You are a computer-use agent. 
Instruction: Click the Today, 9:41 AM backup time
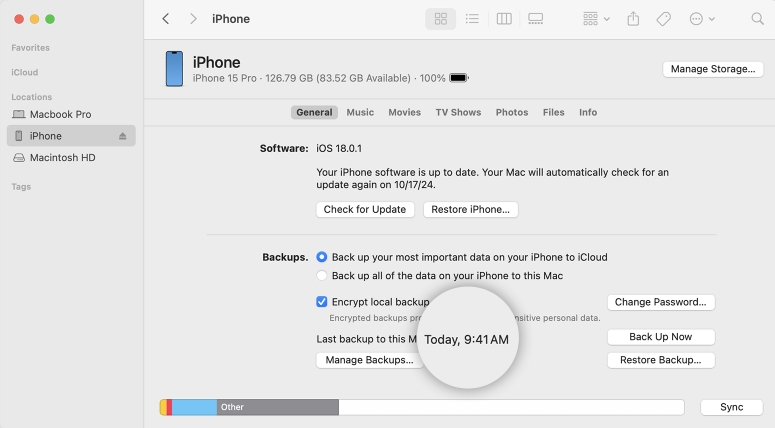point(466,340)
